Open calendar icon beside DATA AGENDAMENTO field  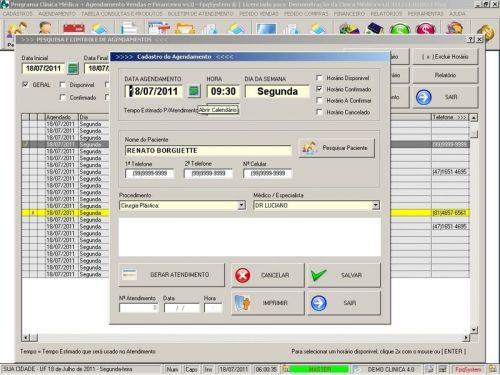pyautogui.click(x=194, y=91)
